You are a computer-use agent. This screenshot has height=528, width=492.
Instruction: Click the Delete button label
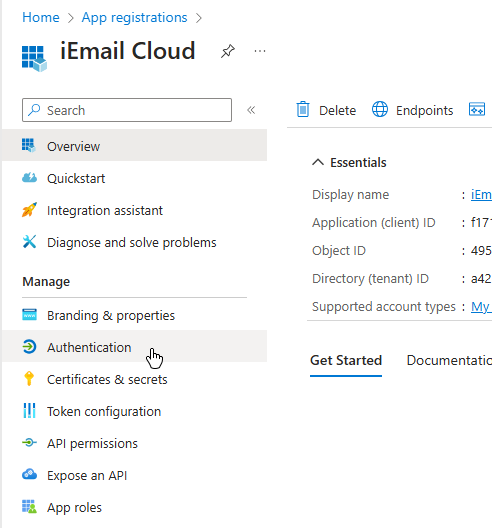click(x=337, y=110)
